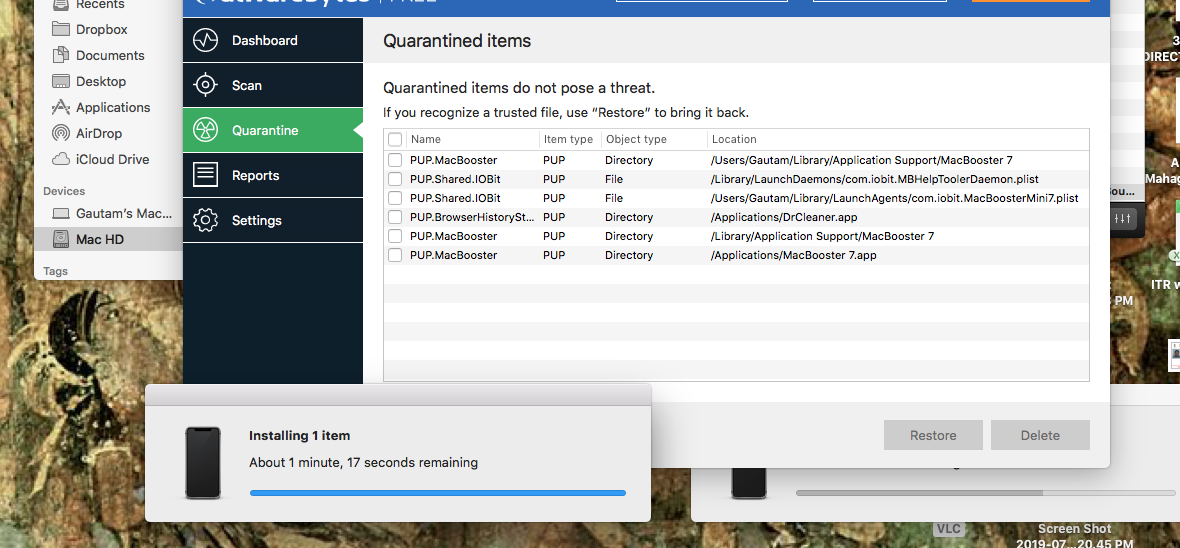Click the Dashboard pulse icon
The height and width of the screenshot is (548, 1180).
[x=205, y=40]
